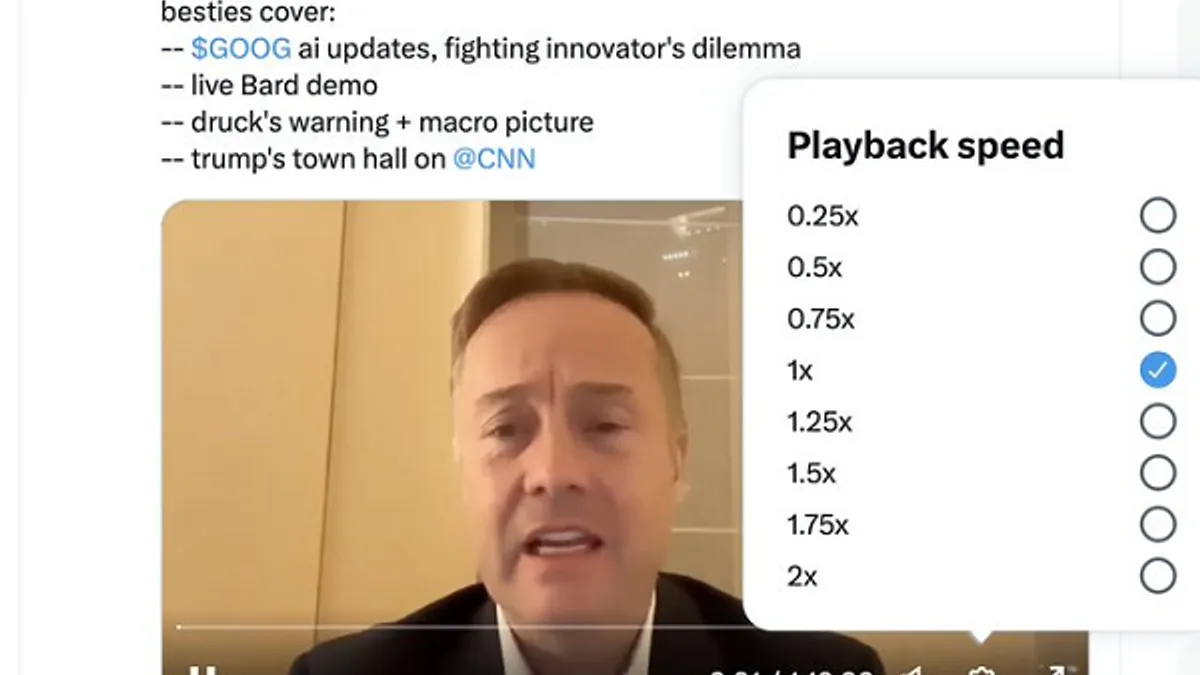This screenshot has width=1200, height=675.
Task: Click the 2x label text in the menu
Action: (802, 576)
